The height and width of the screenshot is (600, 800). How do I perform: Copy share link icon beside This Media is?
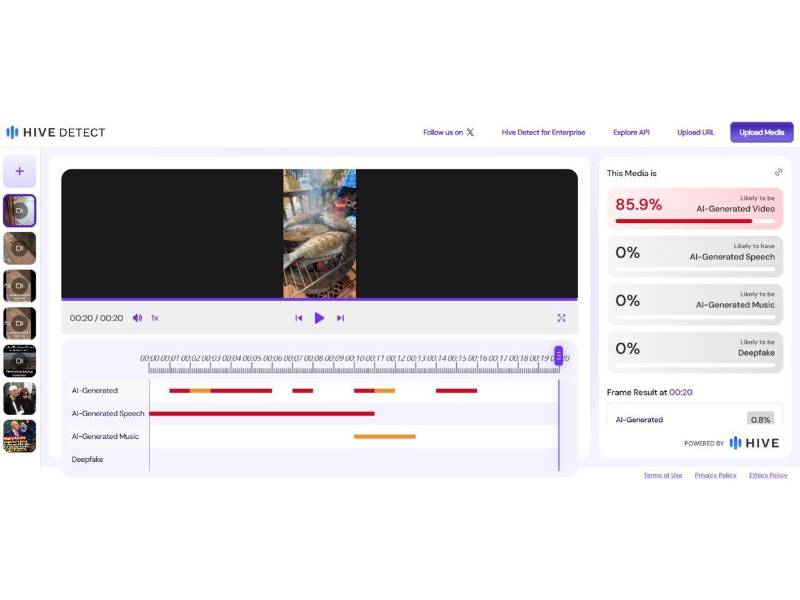(x=778, y=172)
